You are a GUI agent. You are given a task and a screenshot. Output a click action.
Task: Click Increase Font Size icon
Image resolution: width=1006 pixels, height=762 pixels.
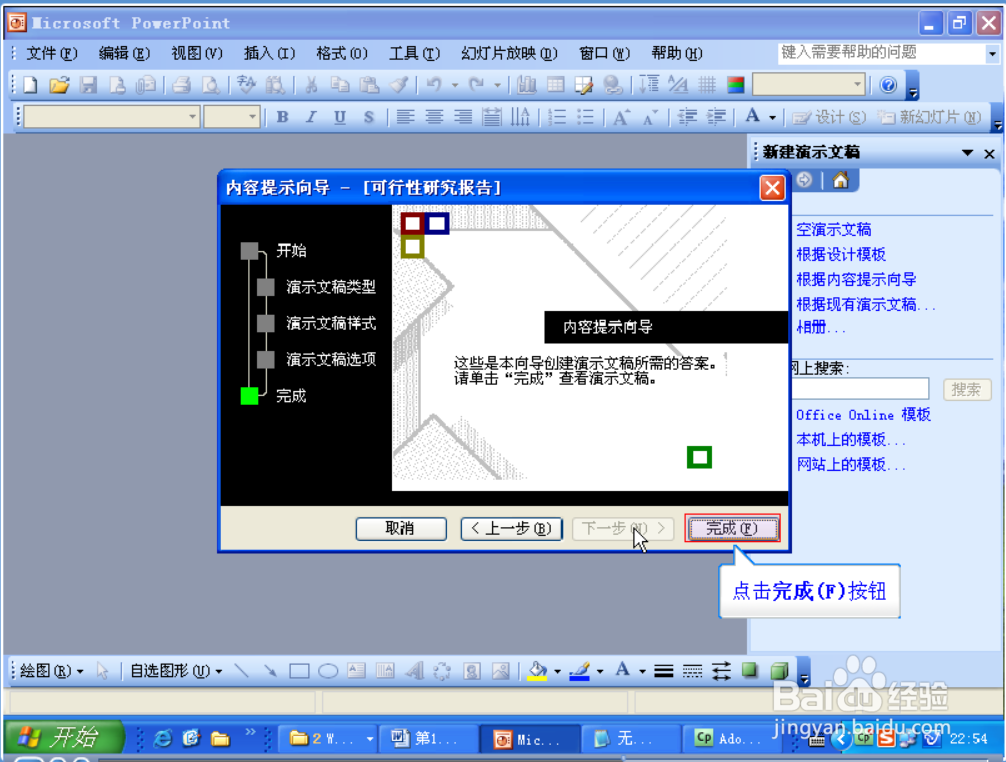[x=622, y=117]
